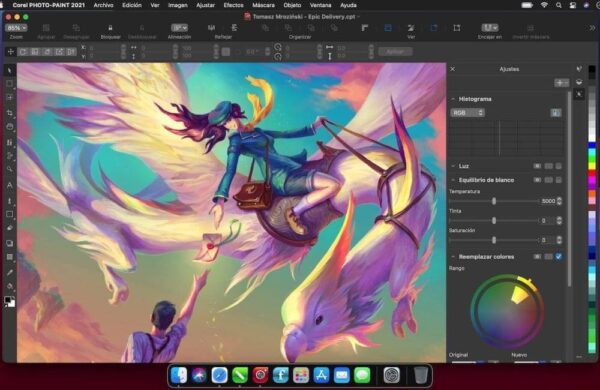Click the Bloquear lock icon

tap(110, 28)
